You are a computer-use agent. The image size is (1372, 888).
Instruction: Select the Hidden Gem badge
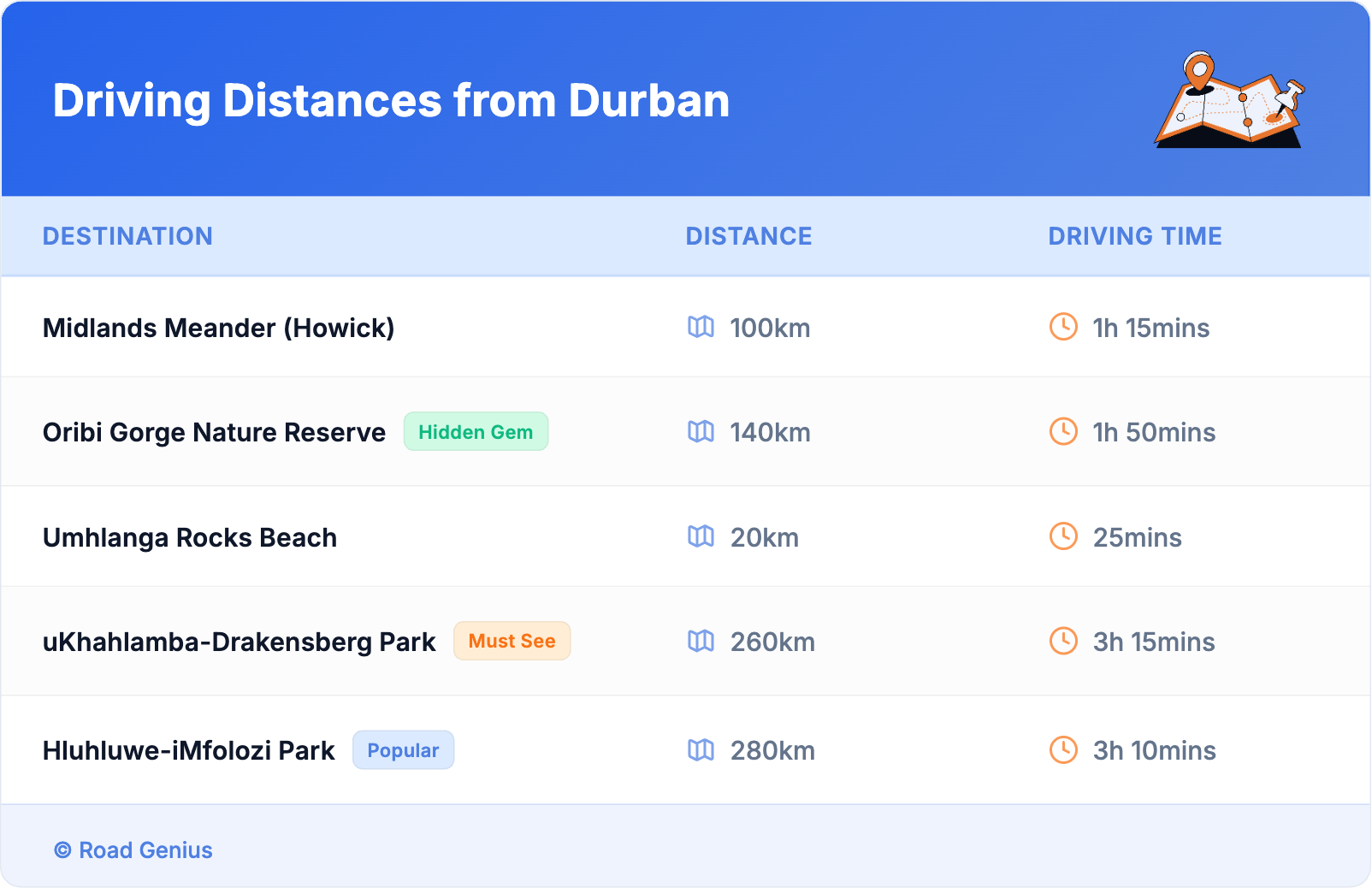click(x=476, y=432)
